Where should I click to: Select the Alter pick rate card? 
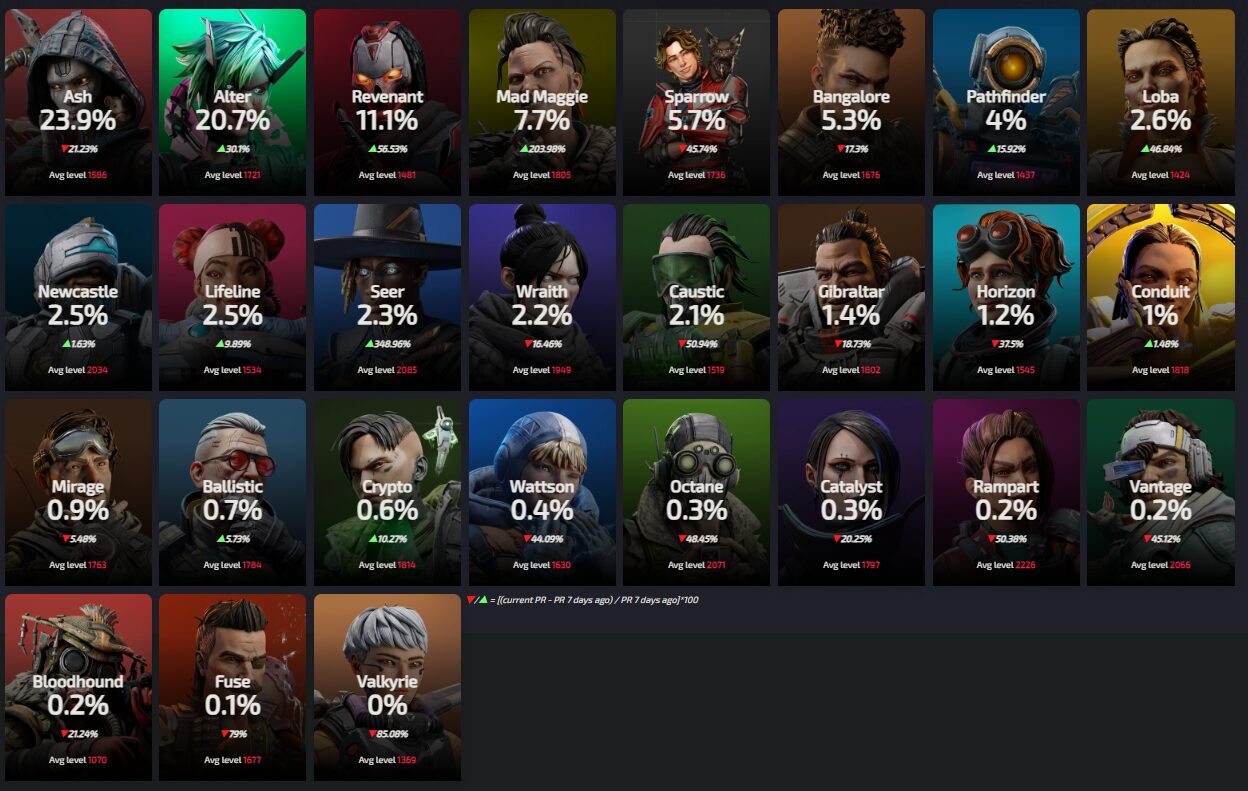click(232, 103)
